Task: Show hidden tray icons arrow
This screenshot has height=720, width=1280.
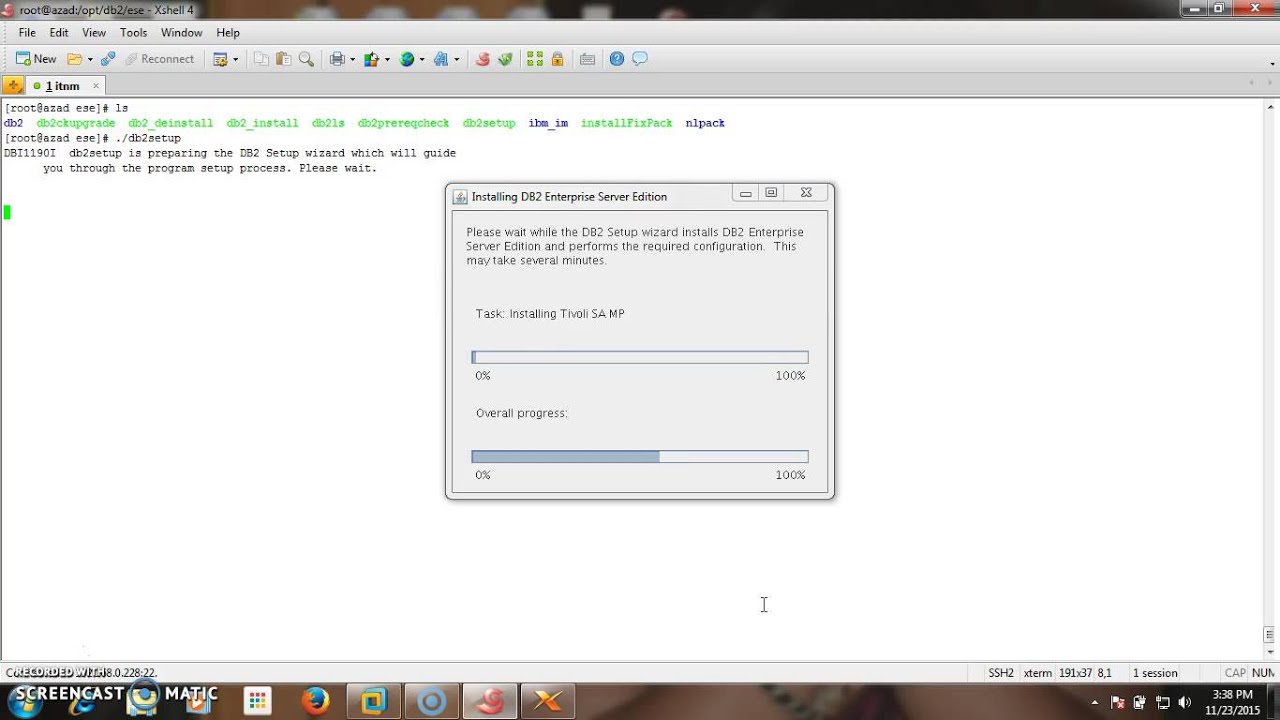Action: (1095, 702)
